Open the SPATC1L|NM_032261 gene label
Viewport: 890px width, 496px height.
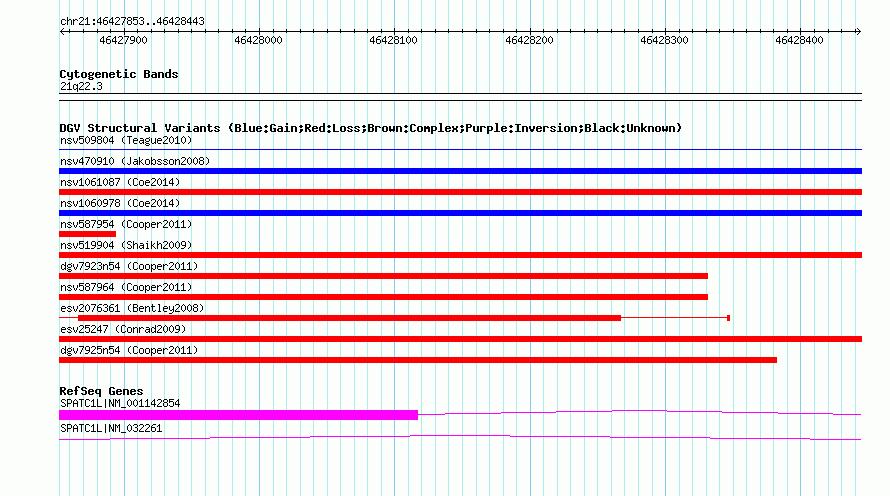tap(111, 428)
